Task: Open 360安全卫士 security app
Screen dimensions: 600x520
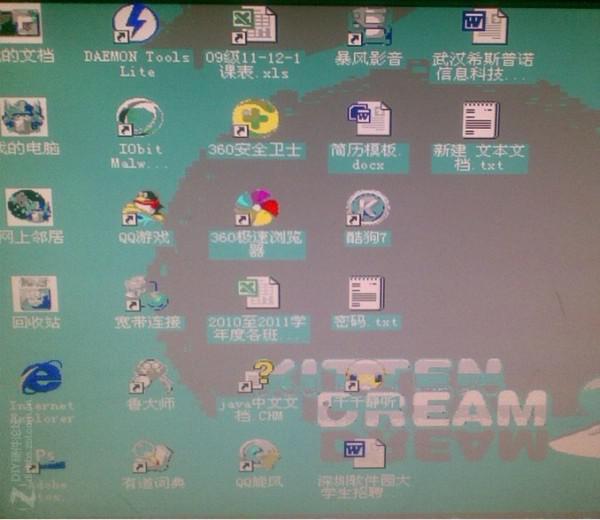Action: click(x=255, y=118)
